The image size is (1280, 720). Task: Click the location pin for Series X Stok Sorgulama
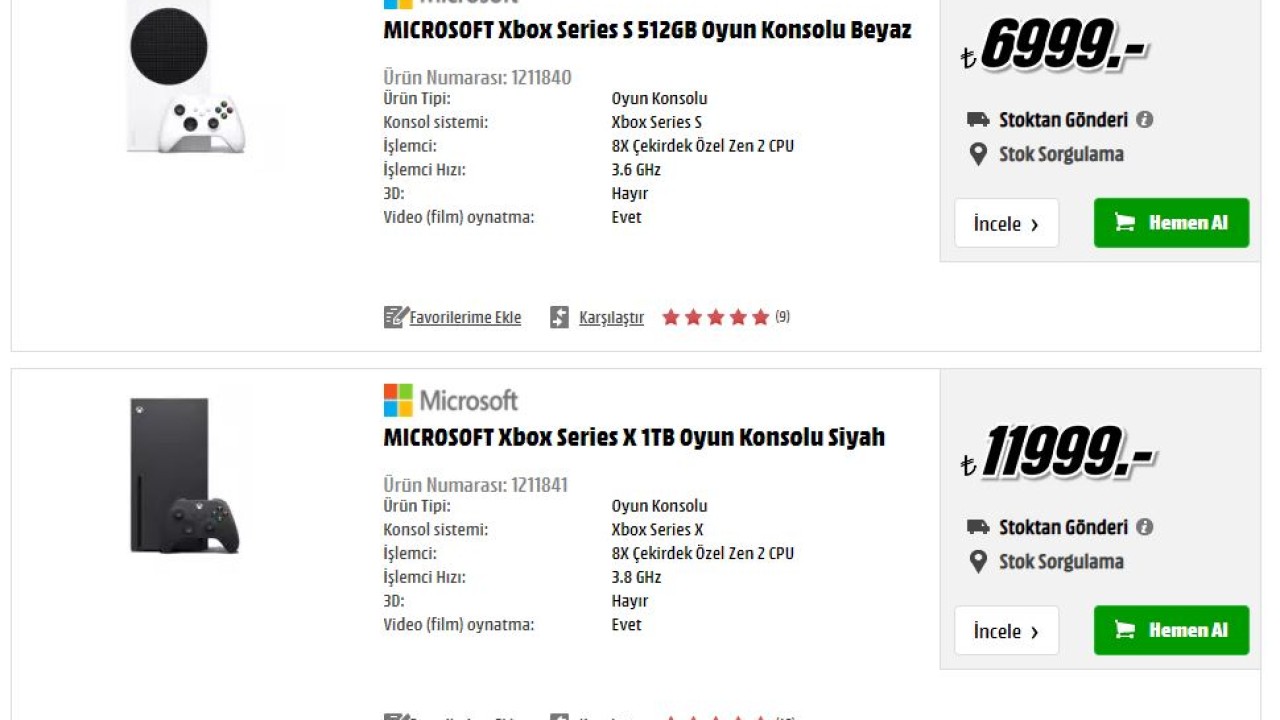[979, 562]
